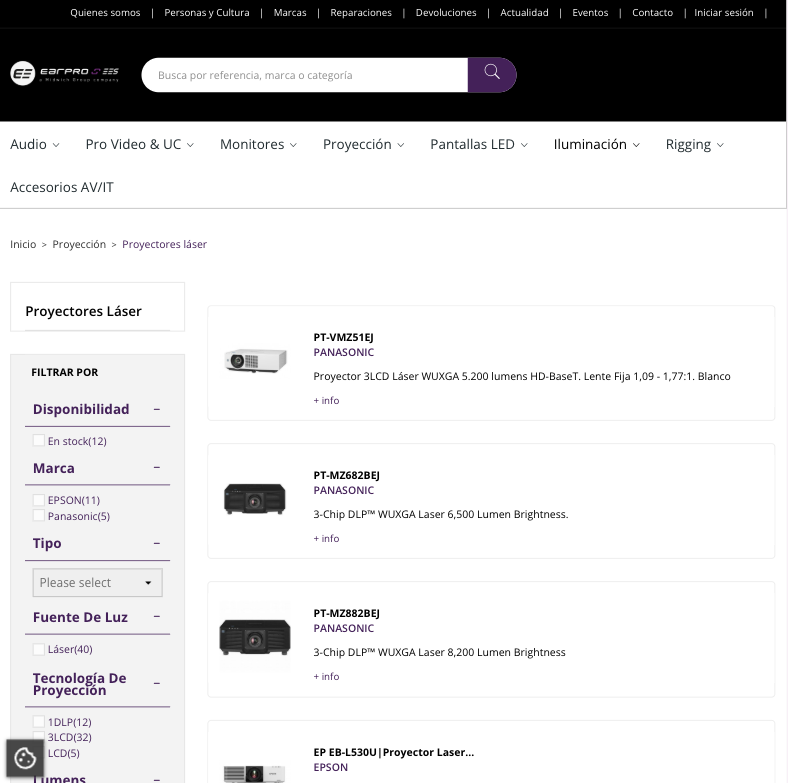The height and width of the screenshot is (783, 788).
Task: Check the EPSON(11) brand filter
Action: coord(39,500)
